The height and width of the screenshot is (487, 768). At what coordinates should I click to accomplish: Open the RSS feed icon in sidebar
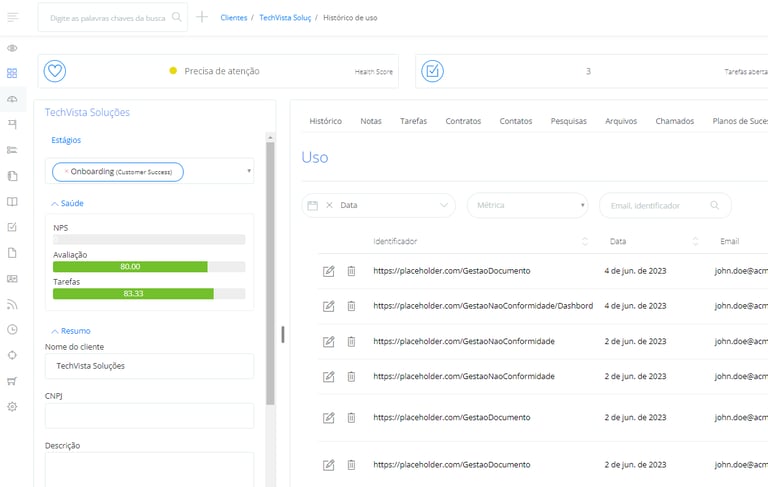(x=12, y=304)
